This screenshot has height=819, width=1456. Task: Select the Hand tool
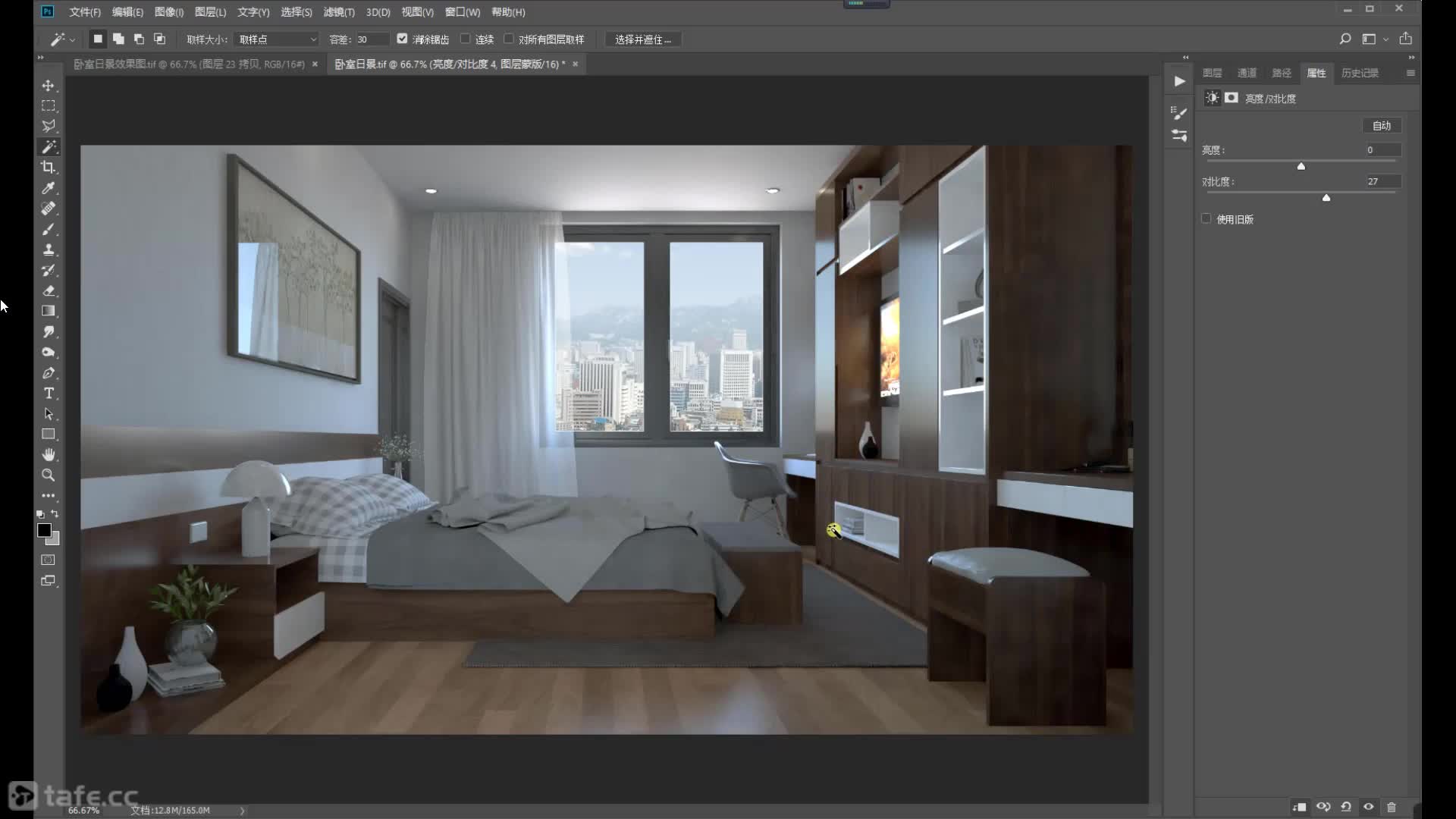point(48,455)
